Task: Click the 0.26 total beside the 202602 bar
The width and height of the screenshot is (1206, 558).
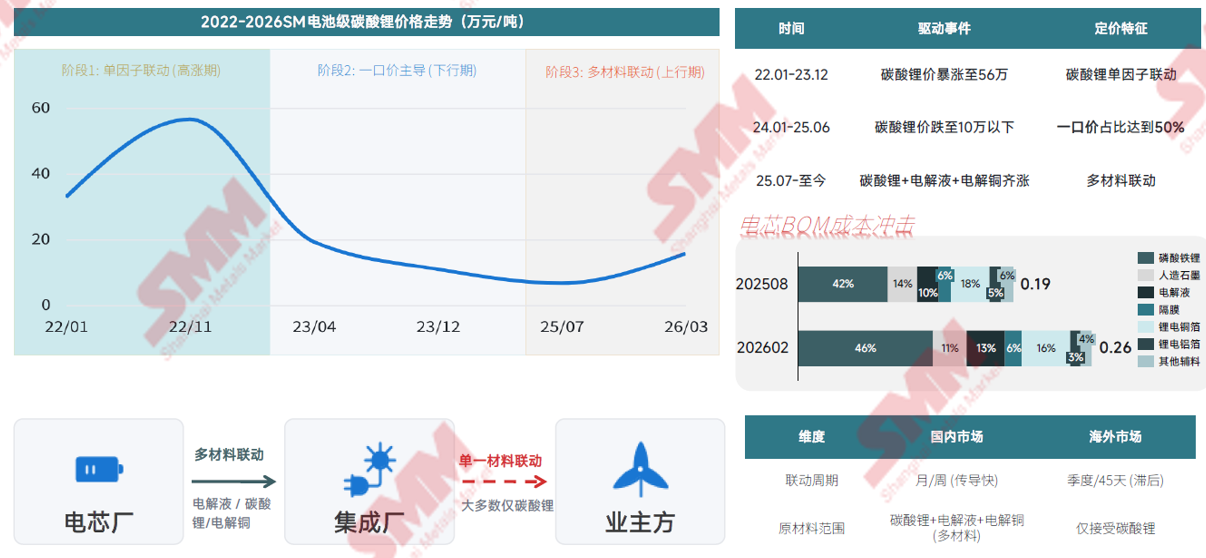Action: click(1115, 347)
